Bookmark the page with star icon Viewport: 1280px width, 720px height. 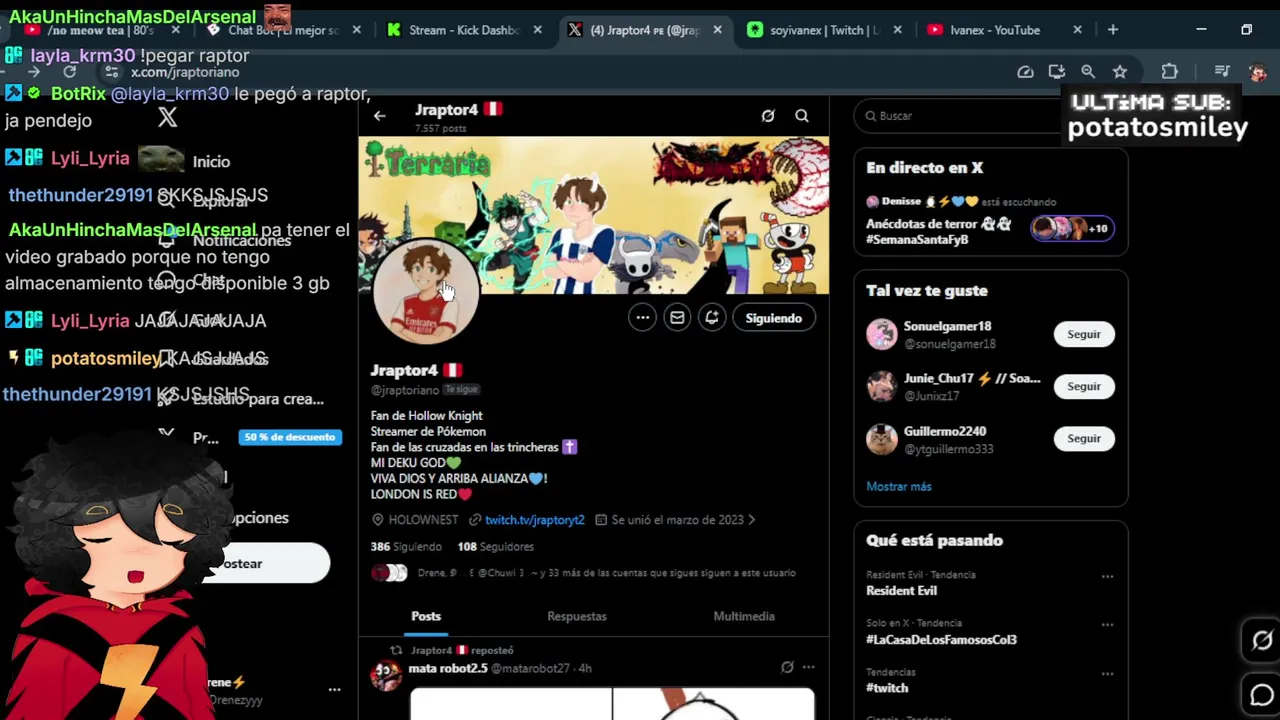click(1120, 72)
